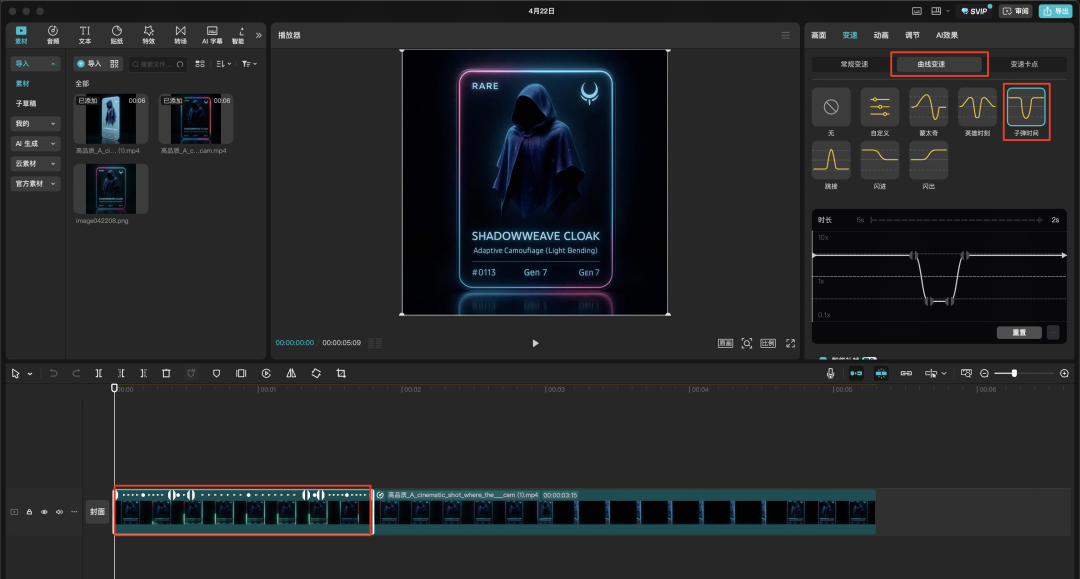Open the 文本 text panel

(85, 34)
